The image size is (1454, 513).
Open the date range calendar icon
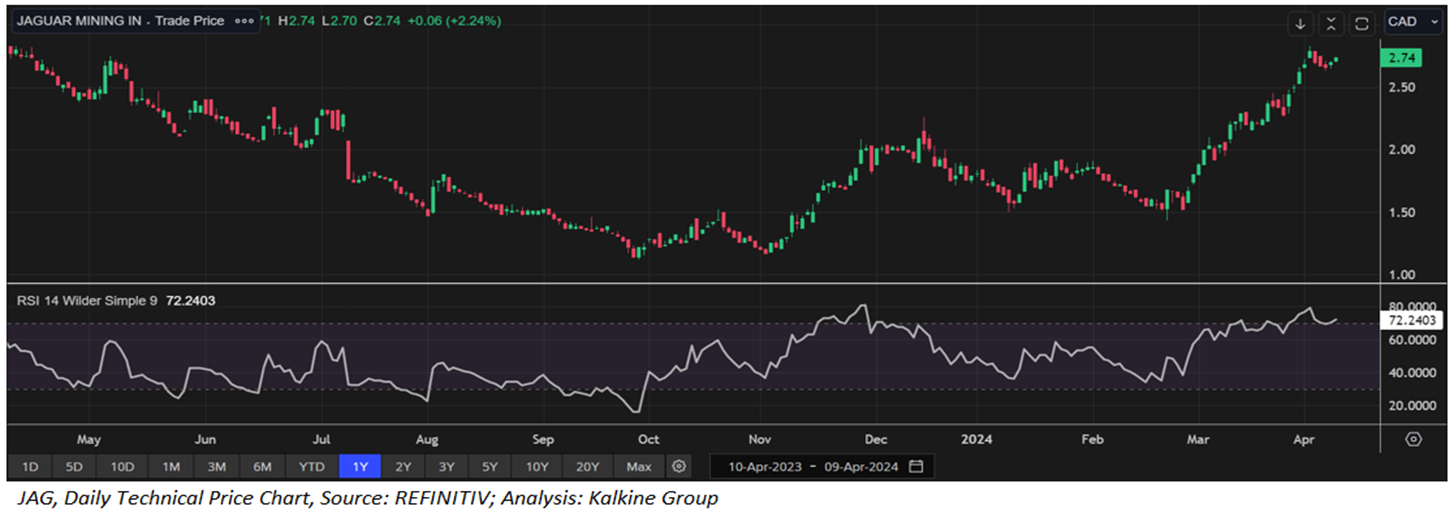916,466
